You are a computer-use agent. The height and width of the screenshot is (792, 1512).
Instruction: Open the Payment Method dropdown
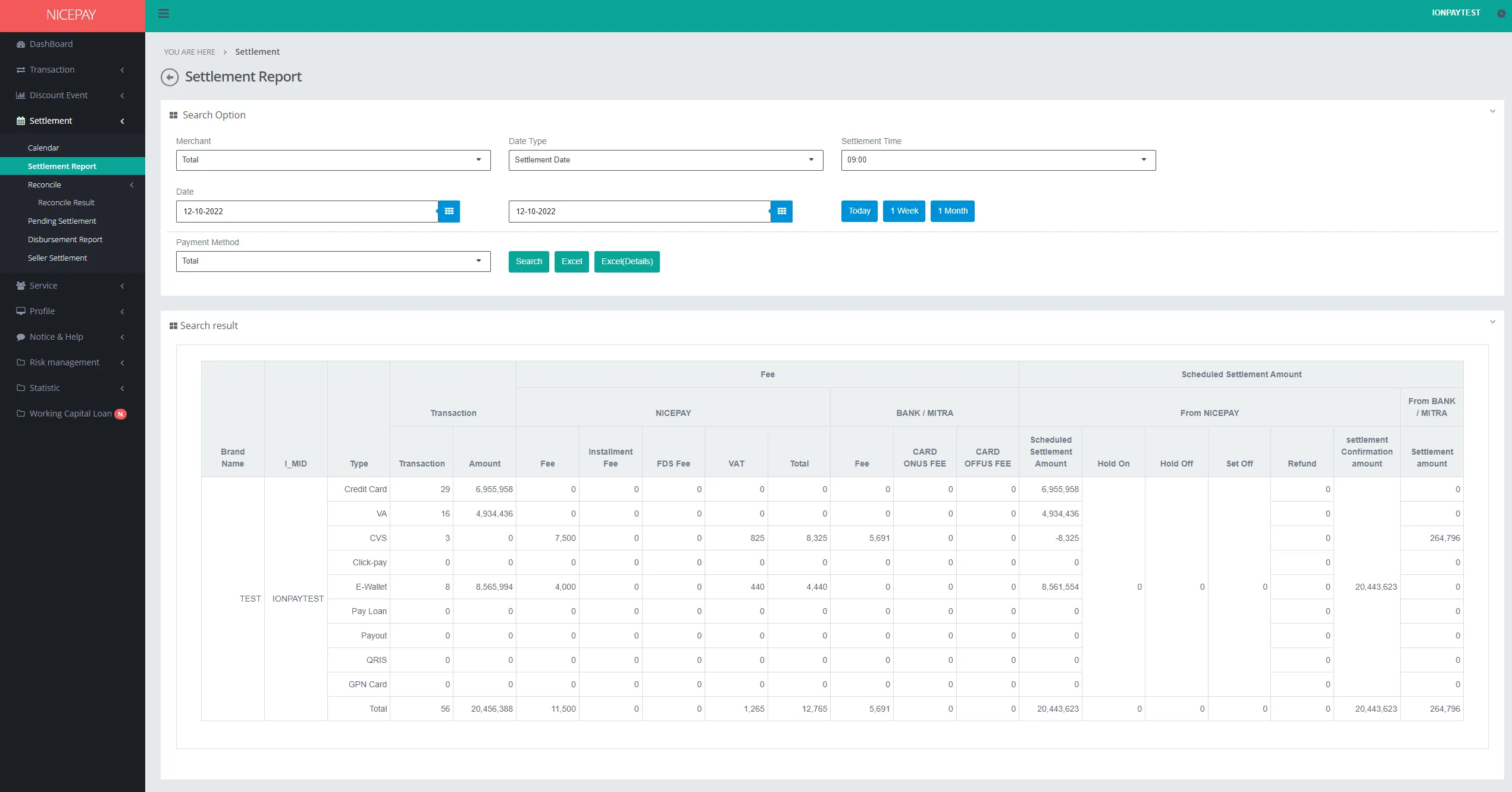point(333,261)
